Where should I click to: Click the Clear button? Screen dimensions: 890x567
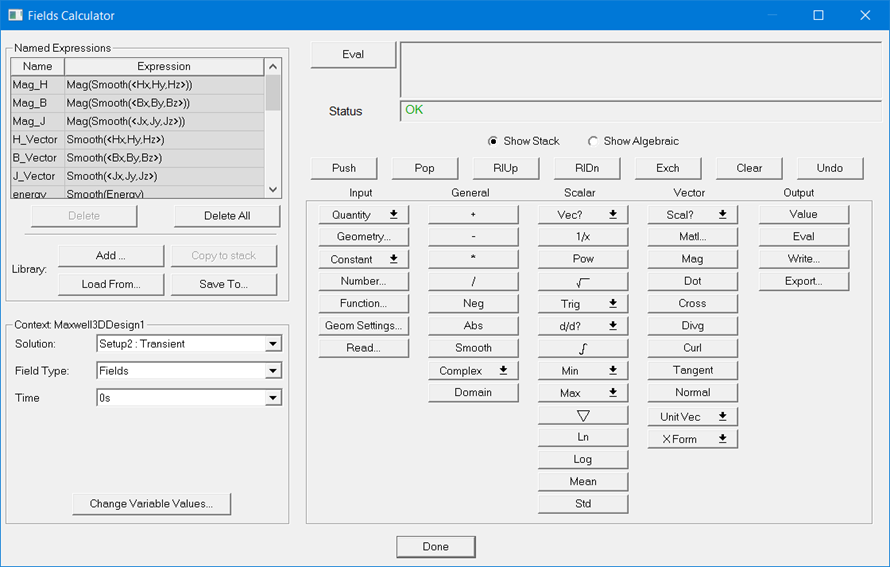(x=749, y=168)
